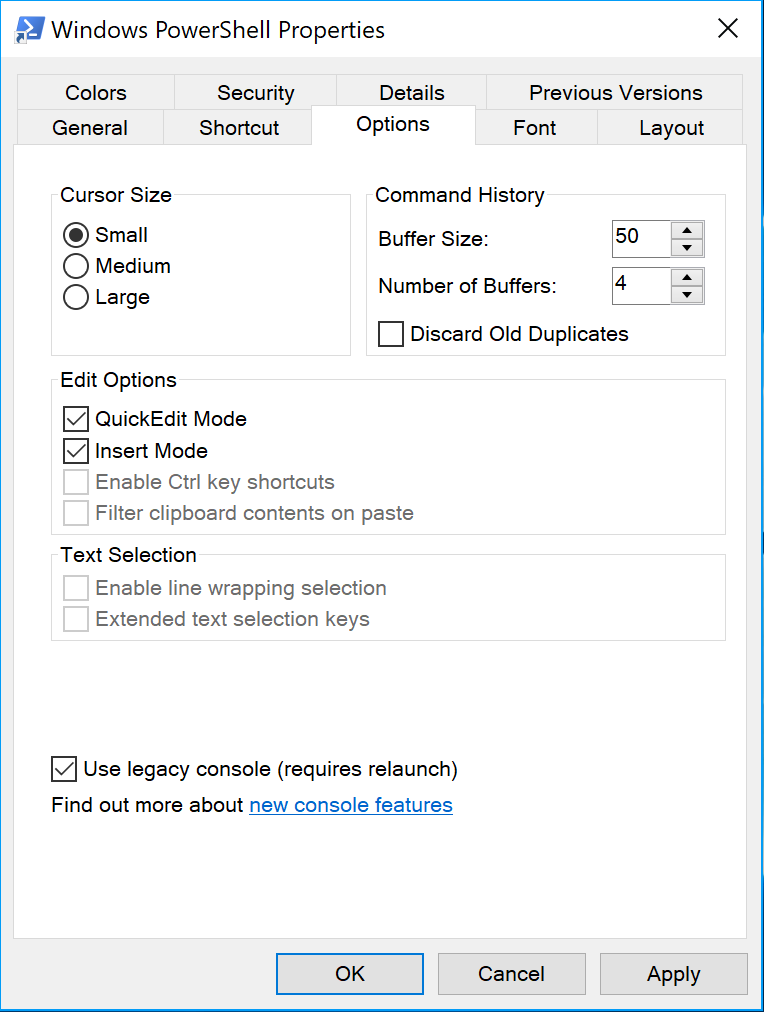The height and width of the screenshot is (1012, 764).
Task: Select Medium cursor size
Action: coord(75,266)
